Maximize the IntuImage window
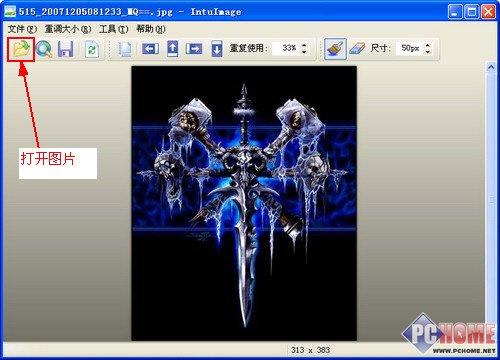Image resolution: width=500 pixels, height=360 pixels. point(472,12)
